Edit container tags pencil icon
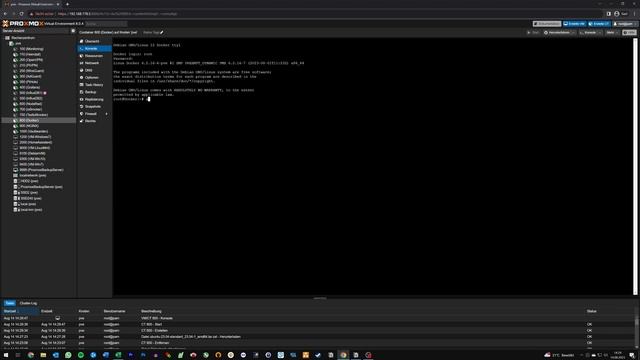The height and width of the screenshot is (360, 640). click(x=162, y=33)
